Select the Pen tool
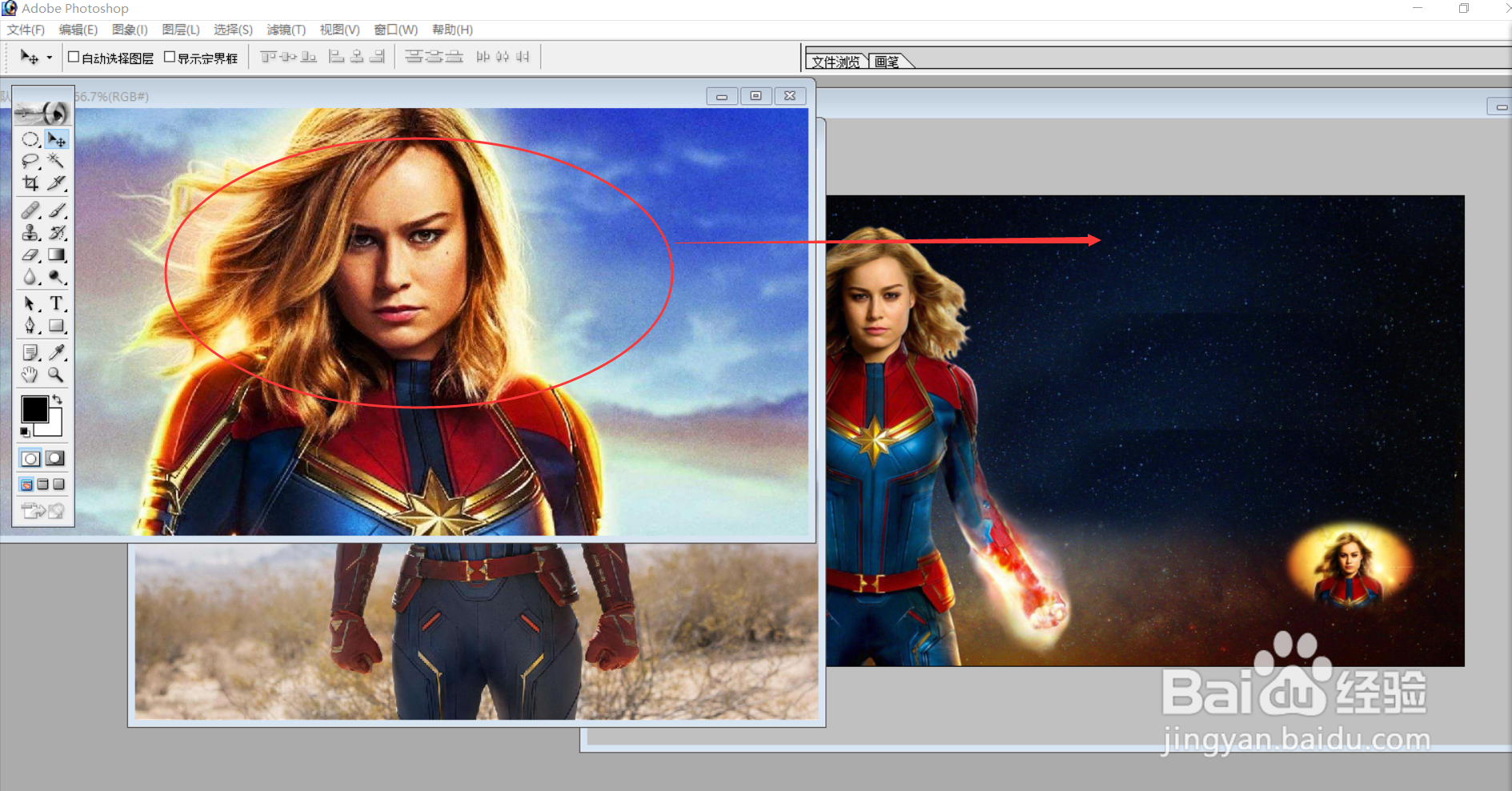 (30, 326)
